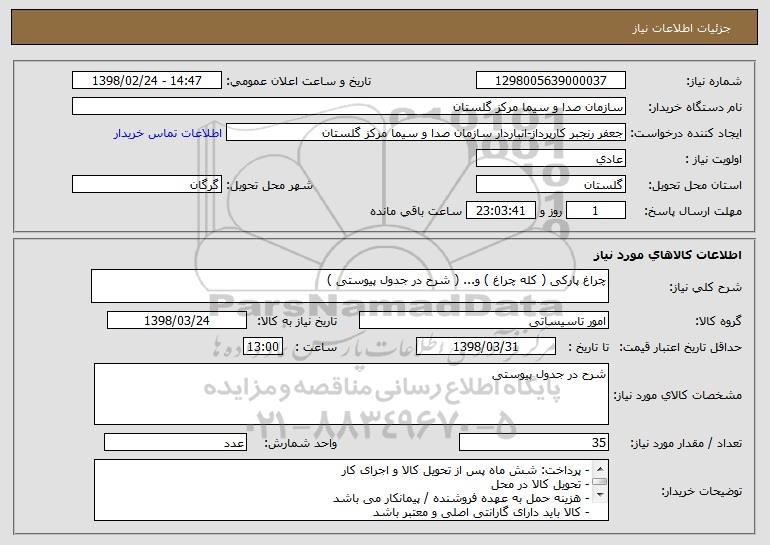Screen dimensions: 770x545
Task: Click the delivery city field گرگان
Action: pyautogui.click(x=147, y=185)
